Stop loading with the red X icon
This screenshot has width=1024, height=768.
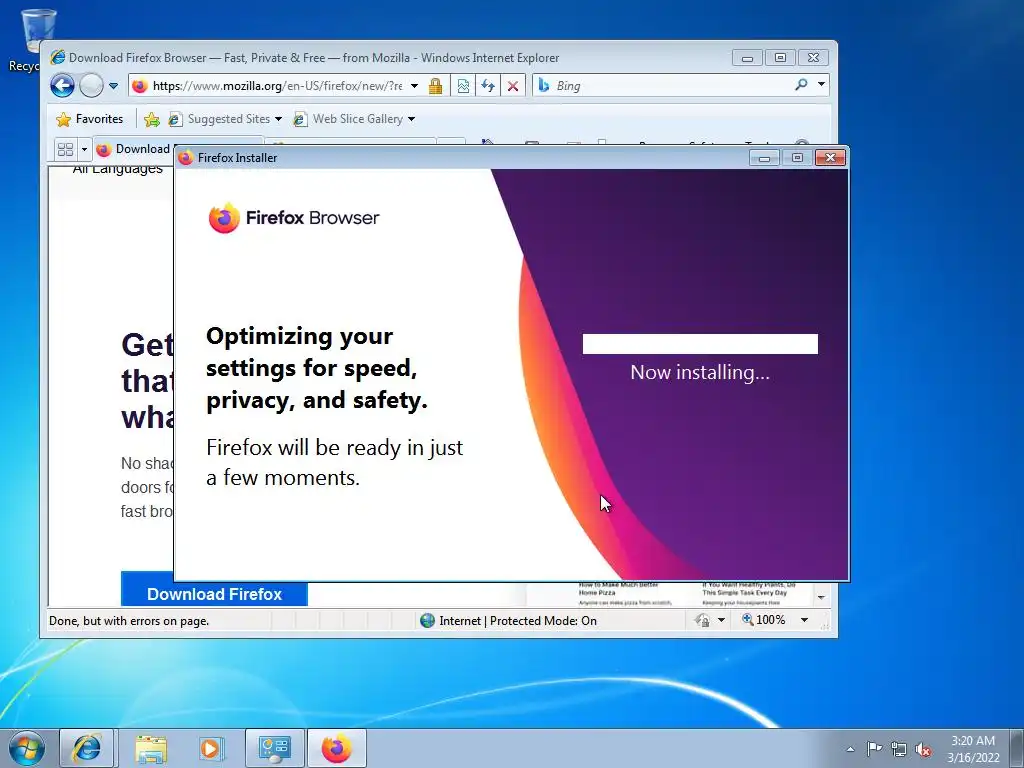(x=513, y=86)
